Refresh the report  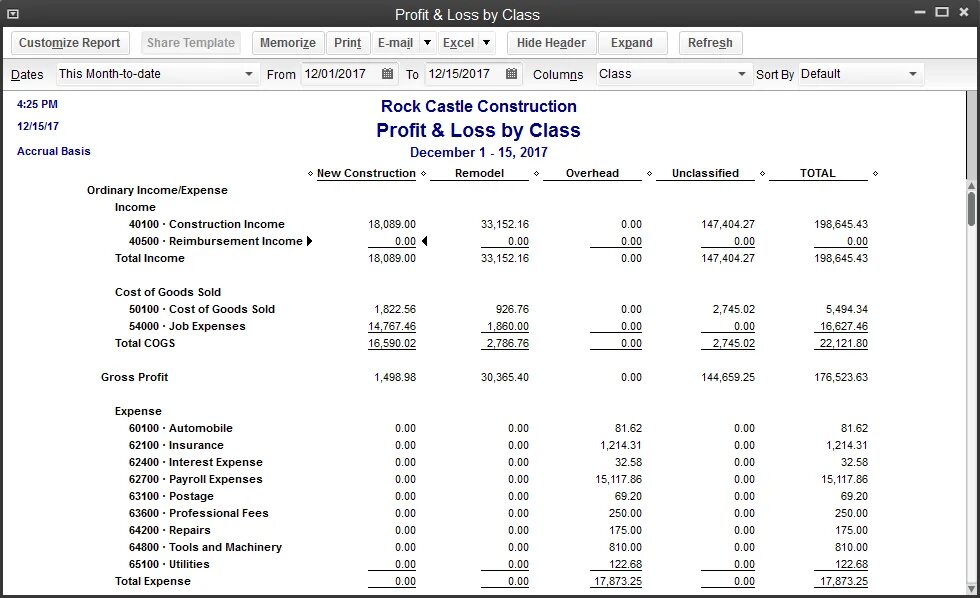tap(710, 43)
